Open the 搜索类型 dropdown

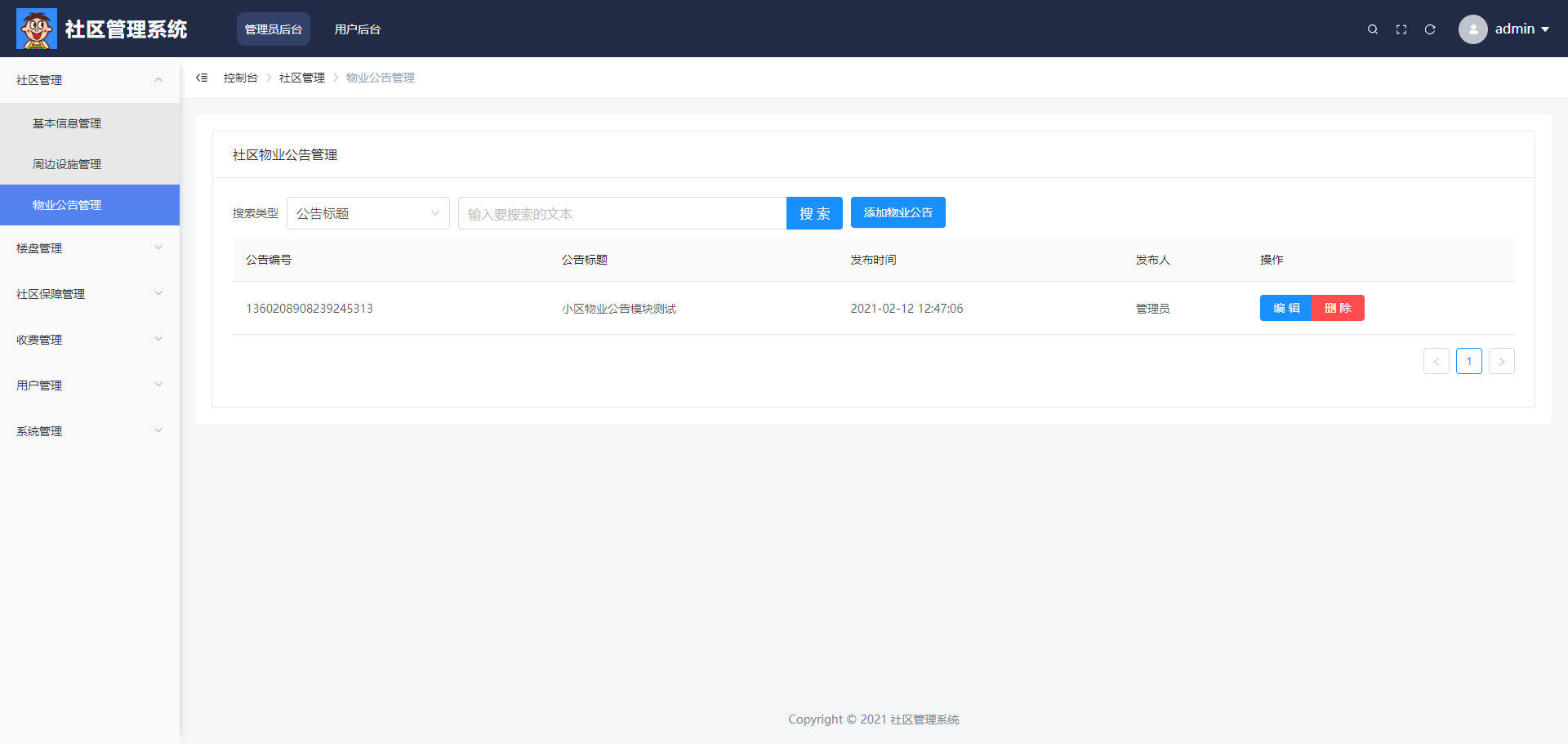pyautogui.click(x=367, y=213)
